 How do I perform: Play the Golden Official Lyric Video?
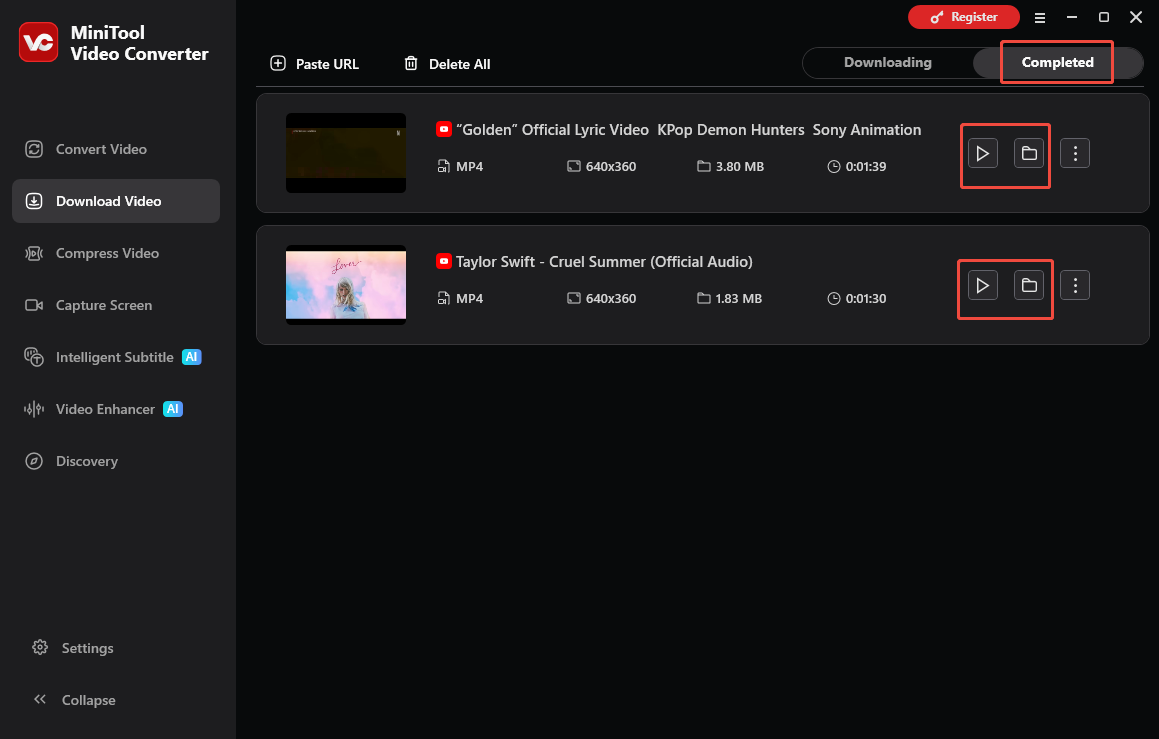click(x=983, y=154)
